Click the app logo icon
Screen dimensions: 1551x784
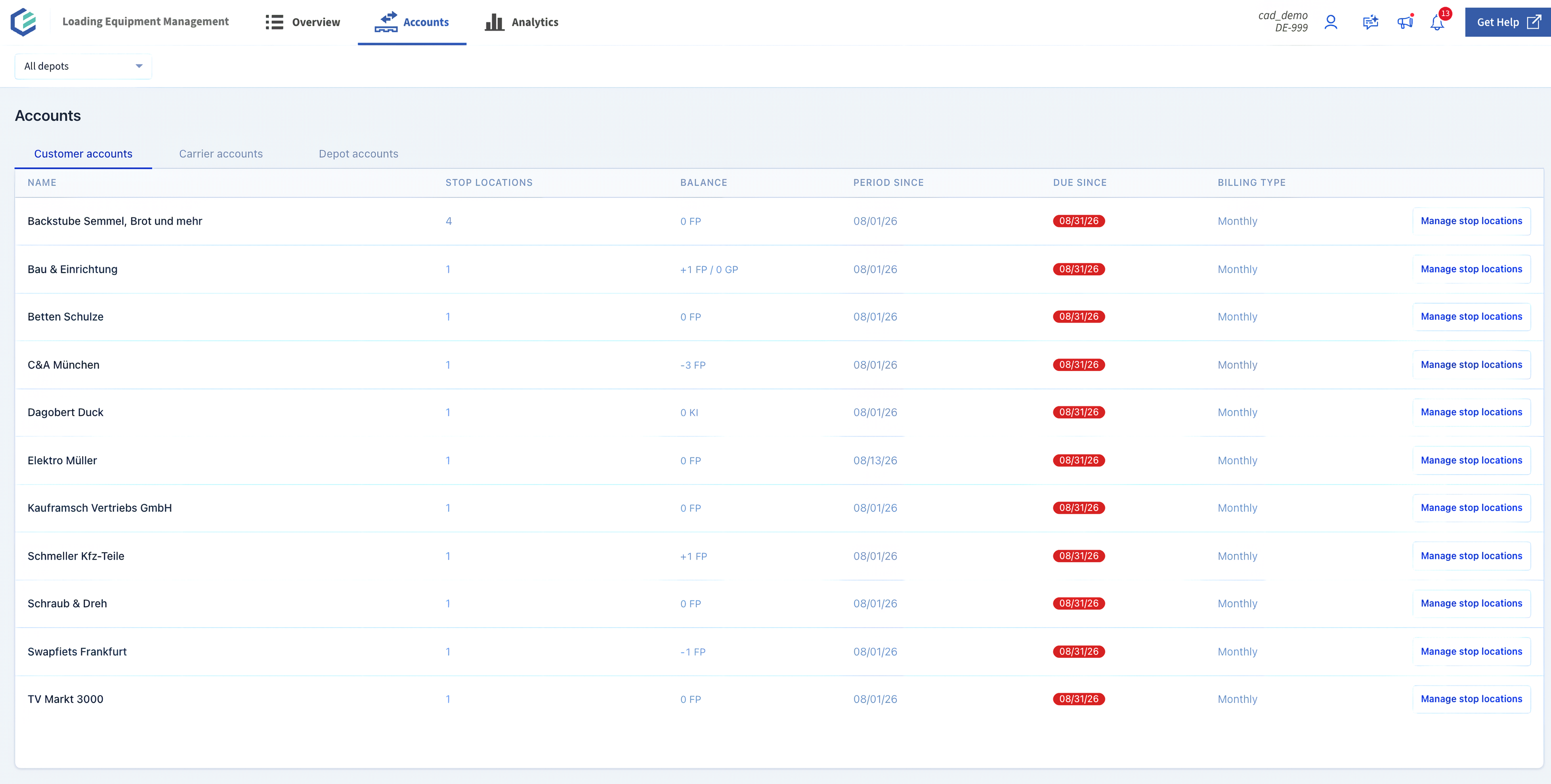[x=23, y=22]
